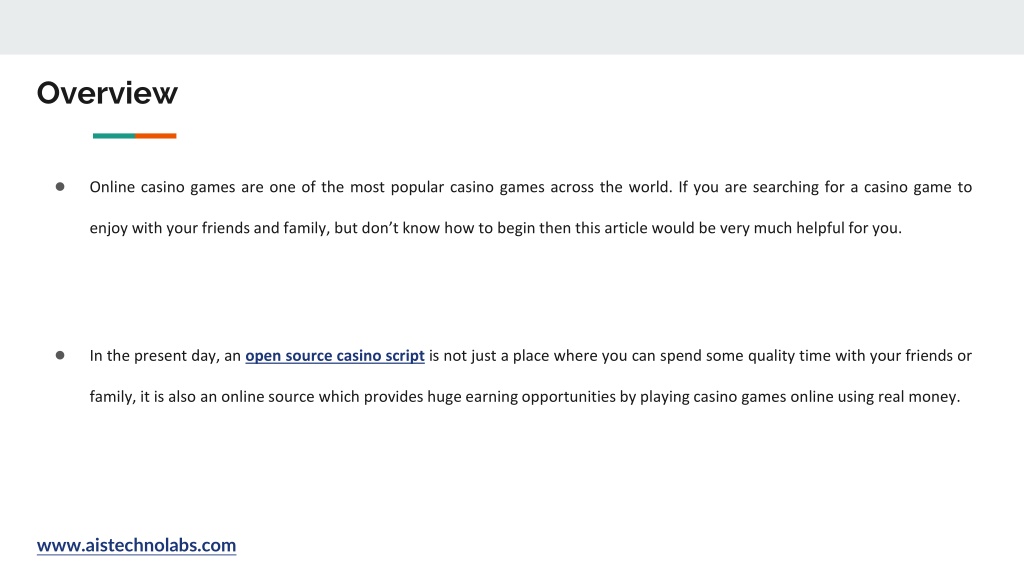Open the "open source casino script" hyperlink
Viewport: 1024px width, 576px height.
pyautogui.click(x=335, y=356)
